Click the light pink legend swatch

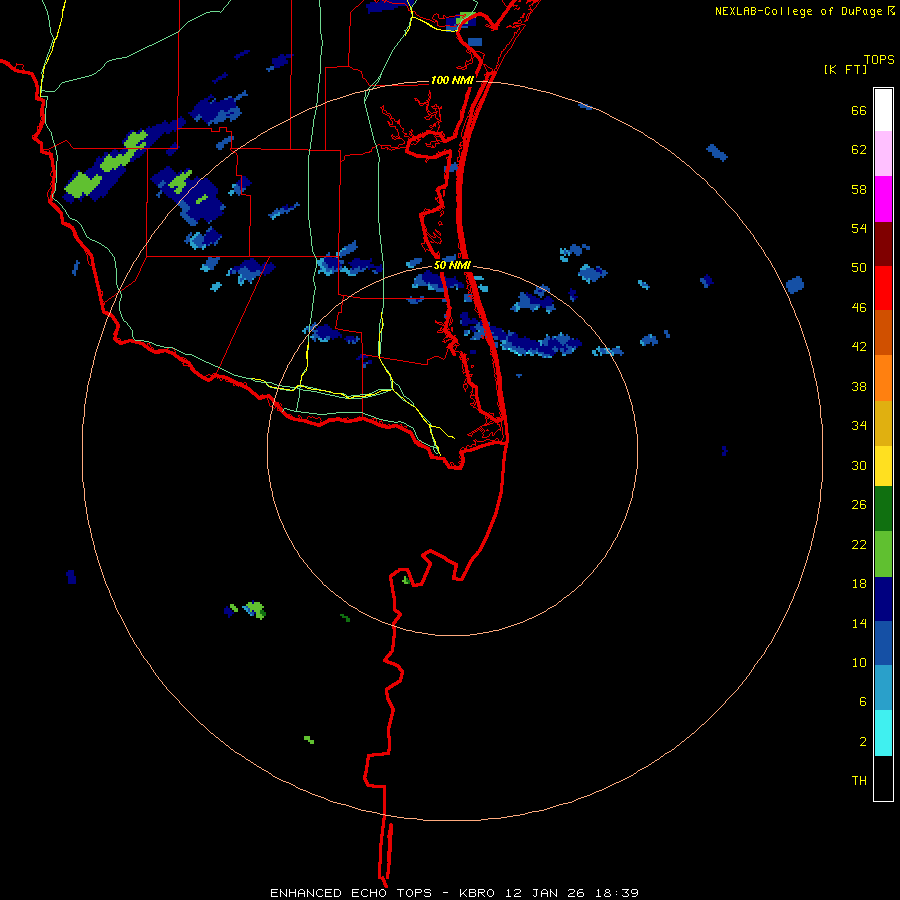pyautogui.click(x=883, y=154)
